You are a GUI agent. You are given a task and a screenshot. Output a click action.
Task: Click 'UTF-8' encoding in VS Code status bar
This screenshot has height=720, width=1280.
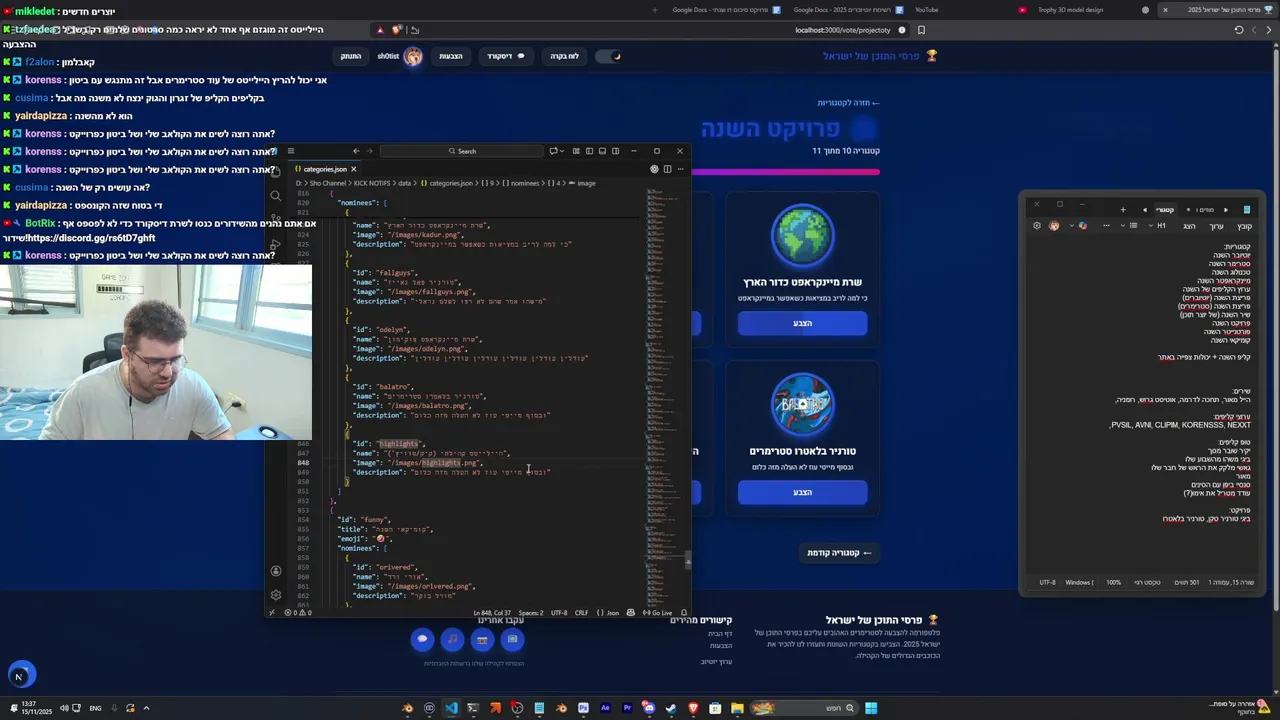[x=559, y=613]
